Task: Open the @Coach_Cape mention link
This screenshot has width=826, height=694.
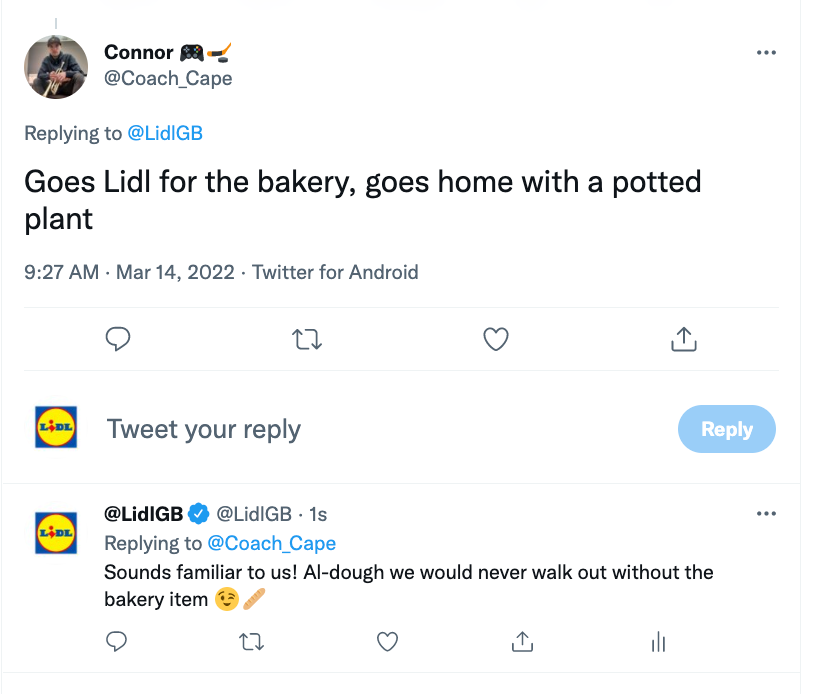Action: (271, 543)
